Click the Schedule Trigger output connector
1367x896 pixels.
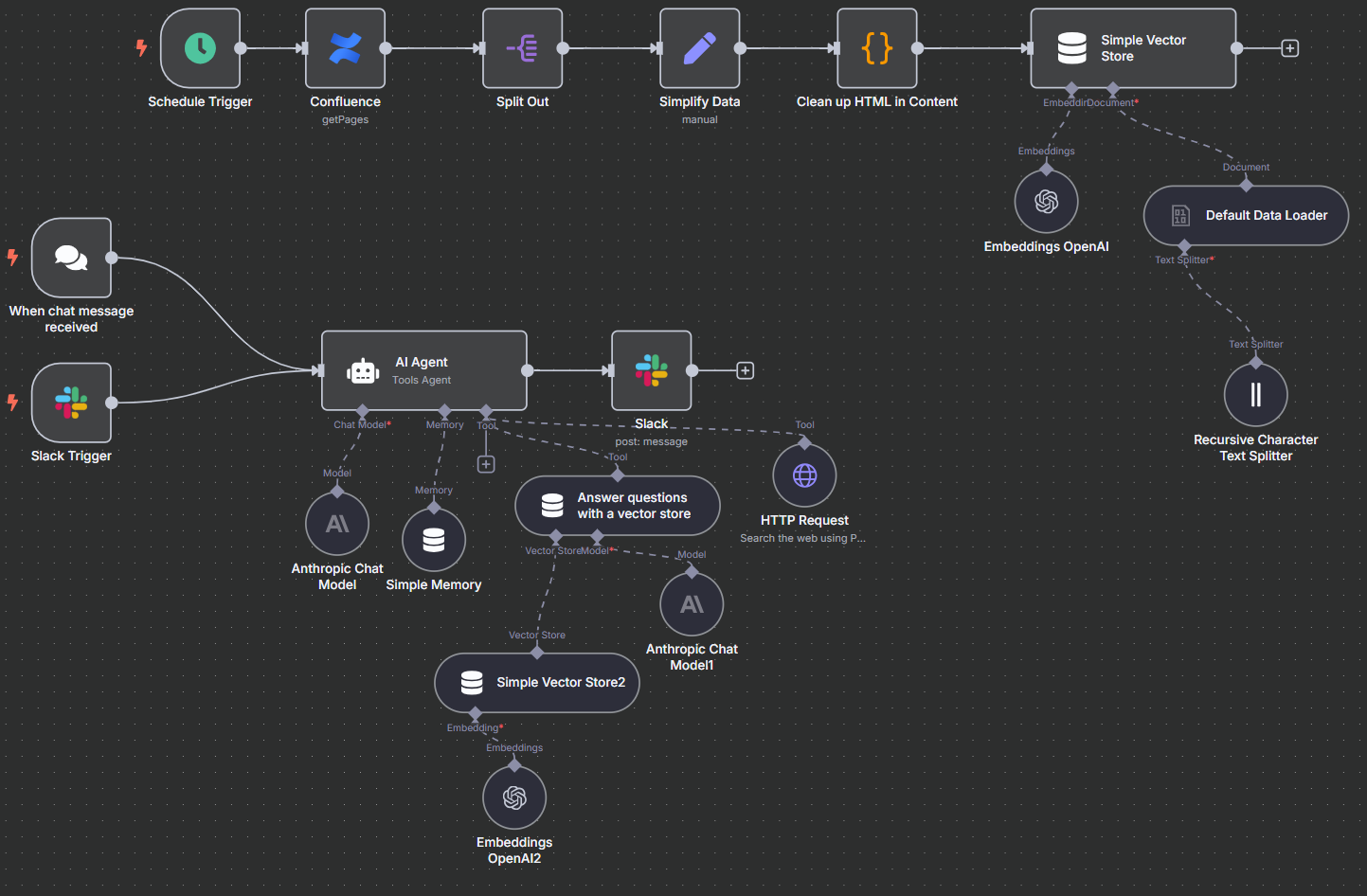pyautogui.click(x=241, y=48)
